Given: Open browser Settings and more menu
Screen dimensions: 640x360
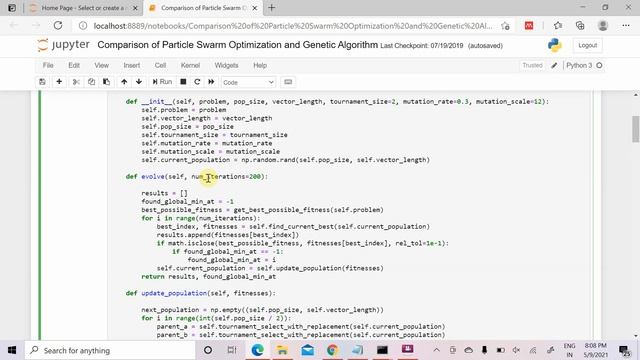Looking at the screenshot, I should tap(626, 26).
